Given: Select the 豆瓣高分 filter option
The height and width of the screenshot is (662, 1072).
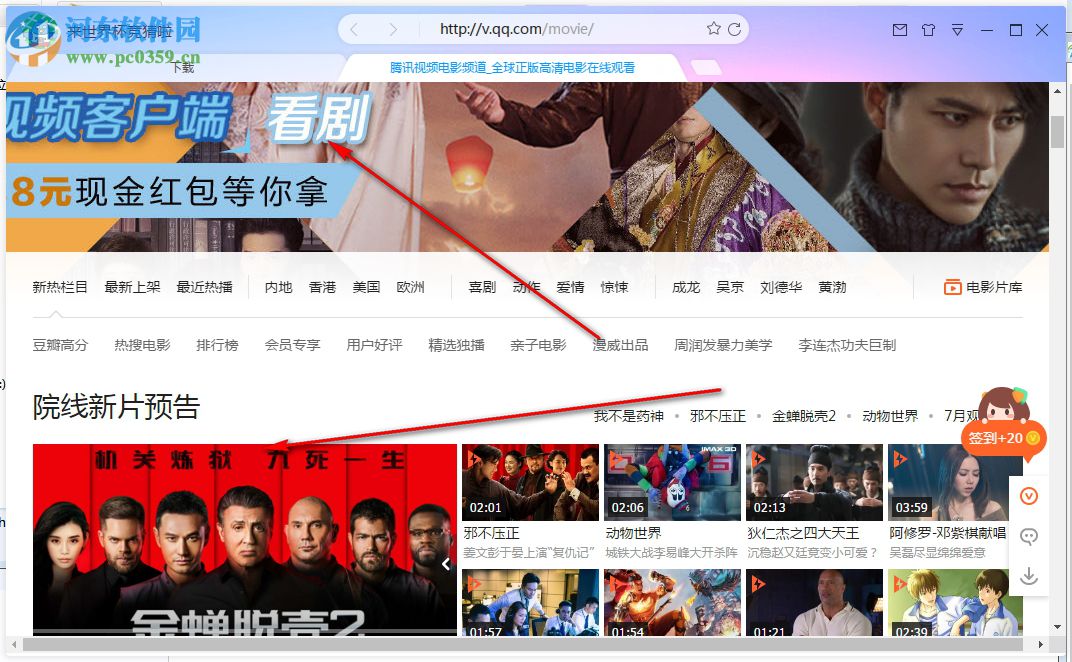Looking at the screenshot, I should pos(60,343).
